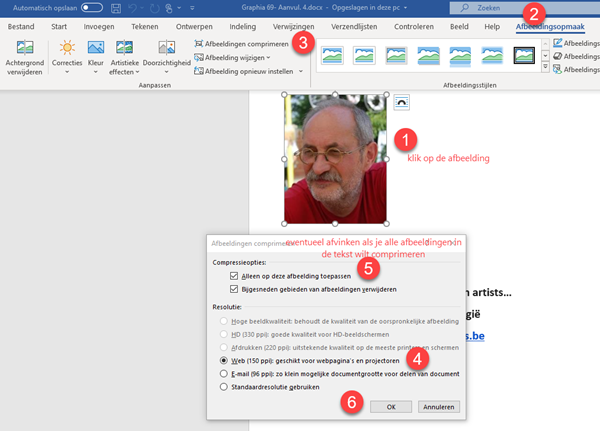Select the black-framed picture style thumbnail
The image size is (600, 431).
[524, 56]
